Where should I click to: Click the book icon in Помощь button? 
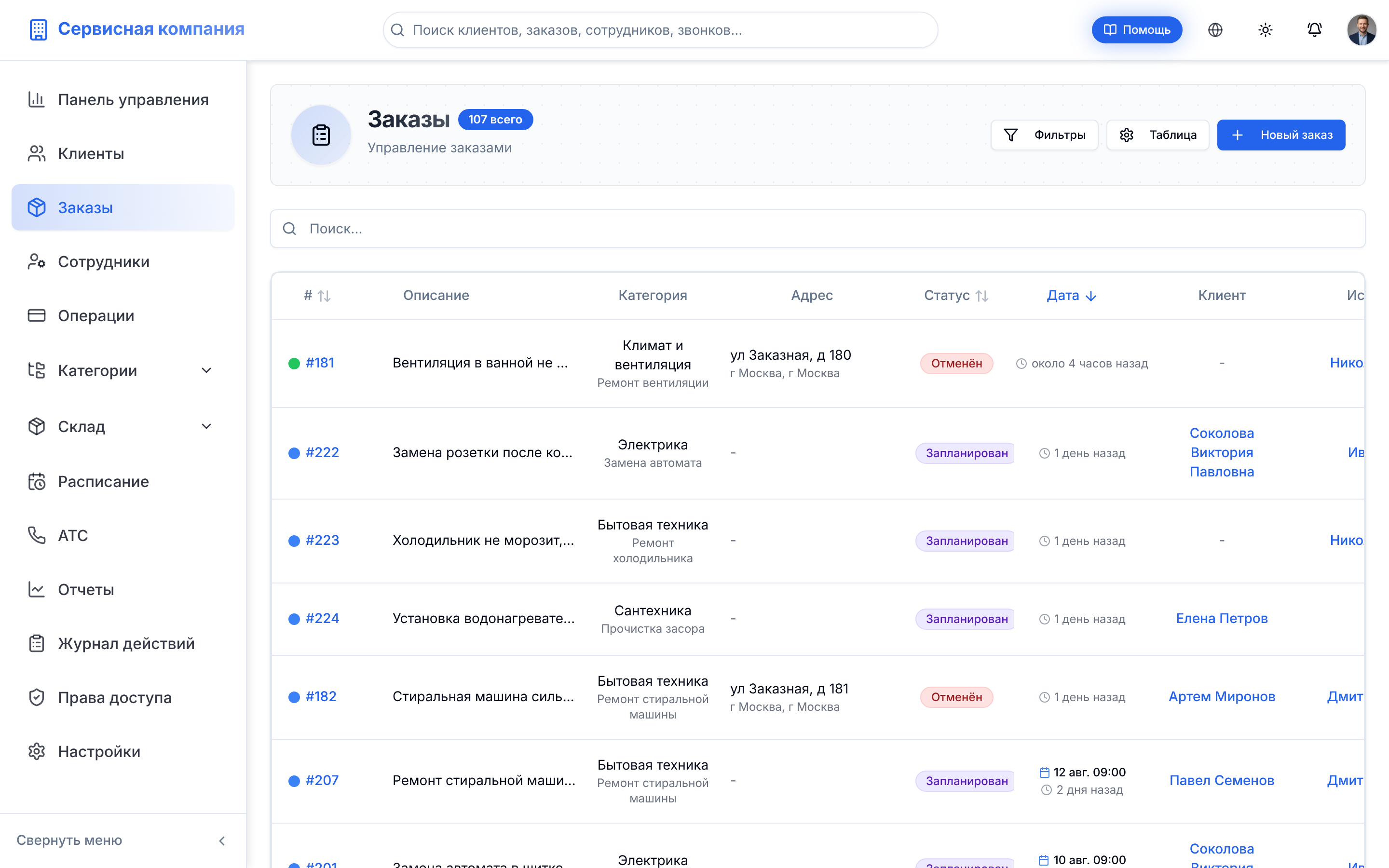point(1110,30)
